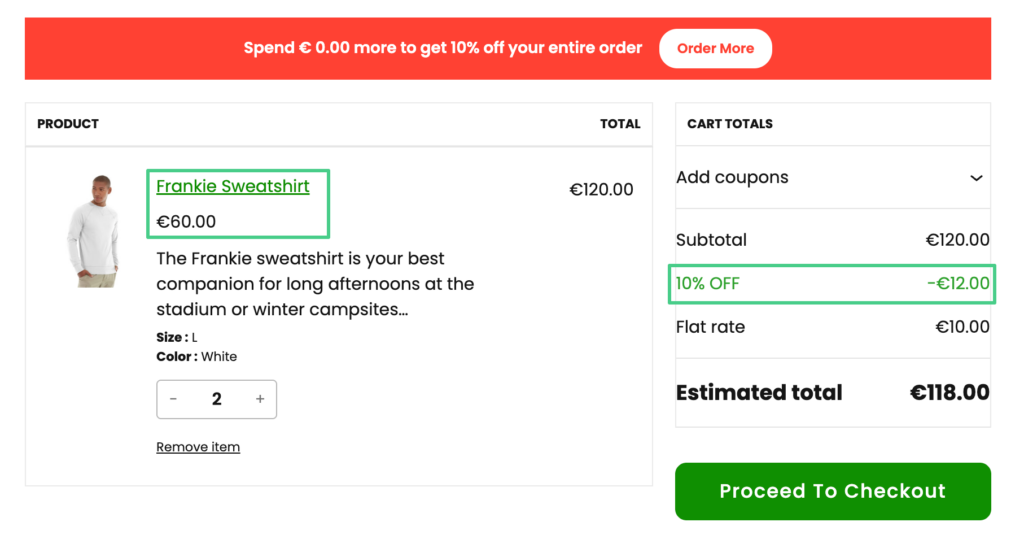The height and width of the screenshot is (548, 1024).
Task: Click the Subtotal €120.00 amount
Action: (957, 240)
